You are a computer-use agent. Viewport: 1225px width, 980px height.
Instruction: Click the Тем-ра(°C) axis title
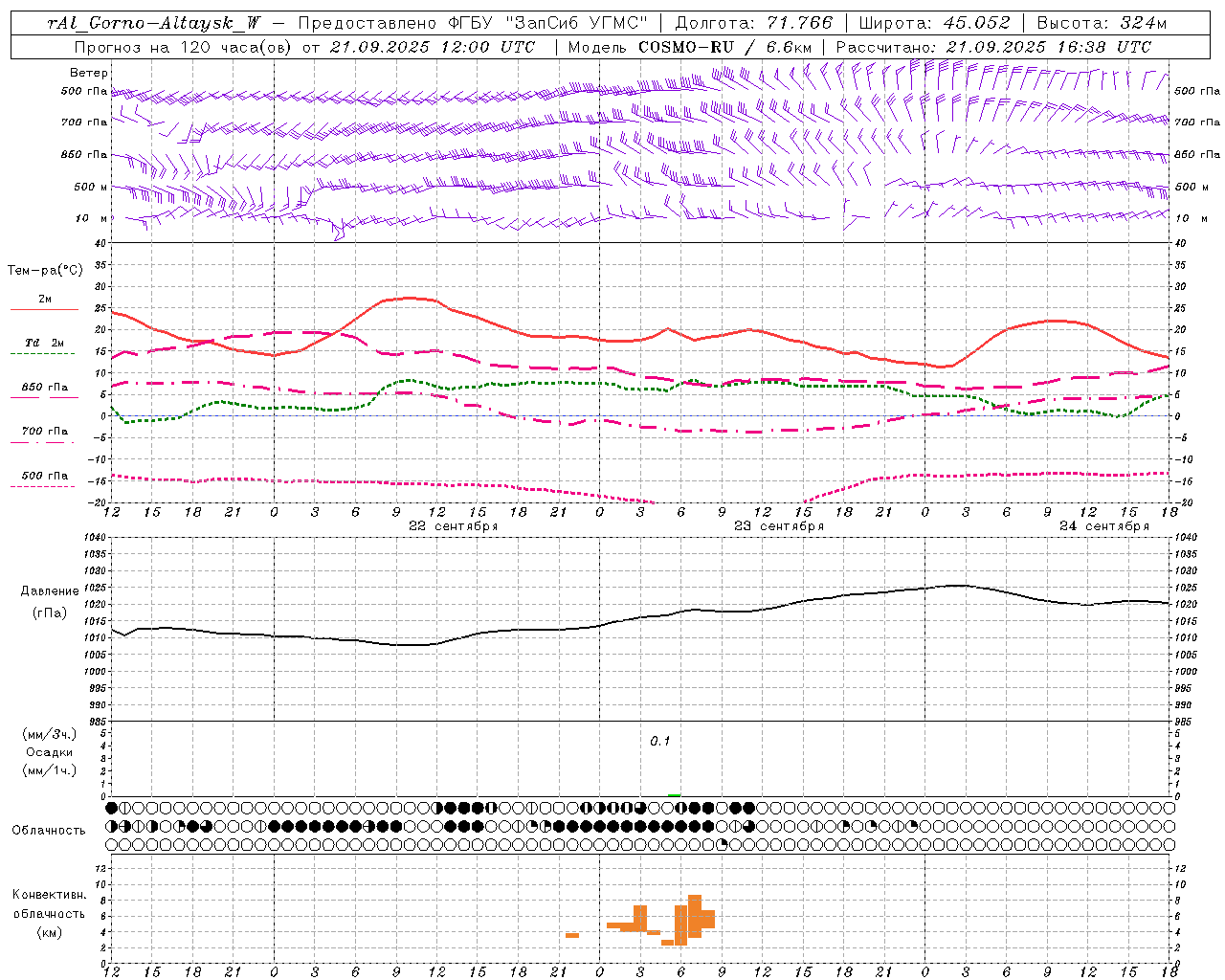coord(45,271)
